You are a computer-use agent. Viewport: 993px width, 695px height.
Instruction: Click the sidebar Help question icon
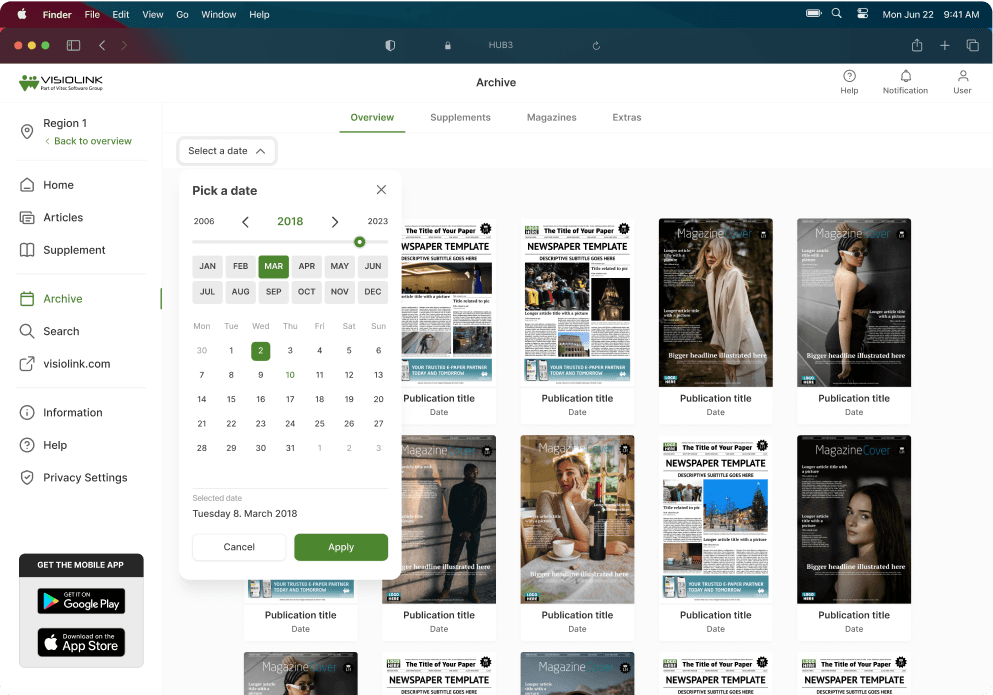click(27, 445)
